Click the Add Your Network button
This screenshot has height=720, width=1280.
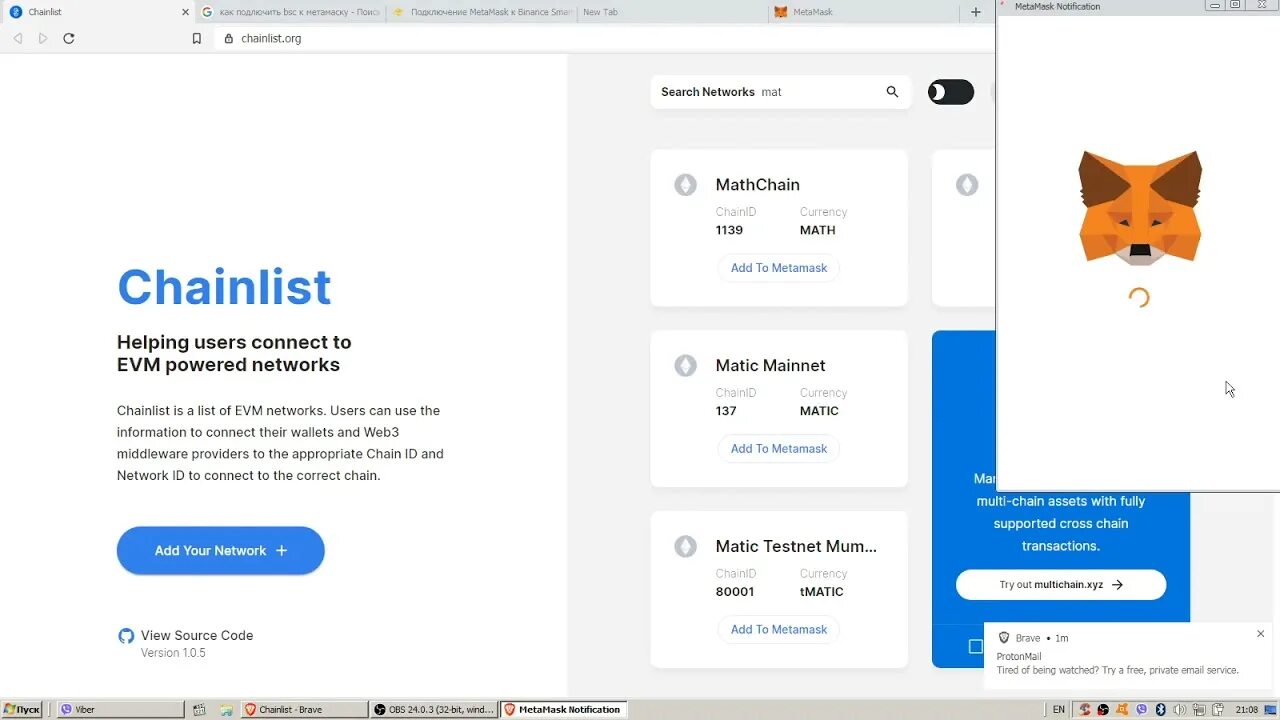coord(221,551)
